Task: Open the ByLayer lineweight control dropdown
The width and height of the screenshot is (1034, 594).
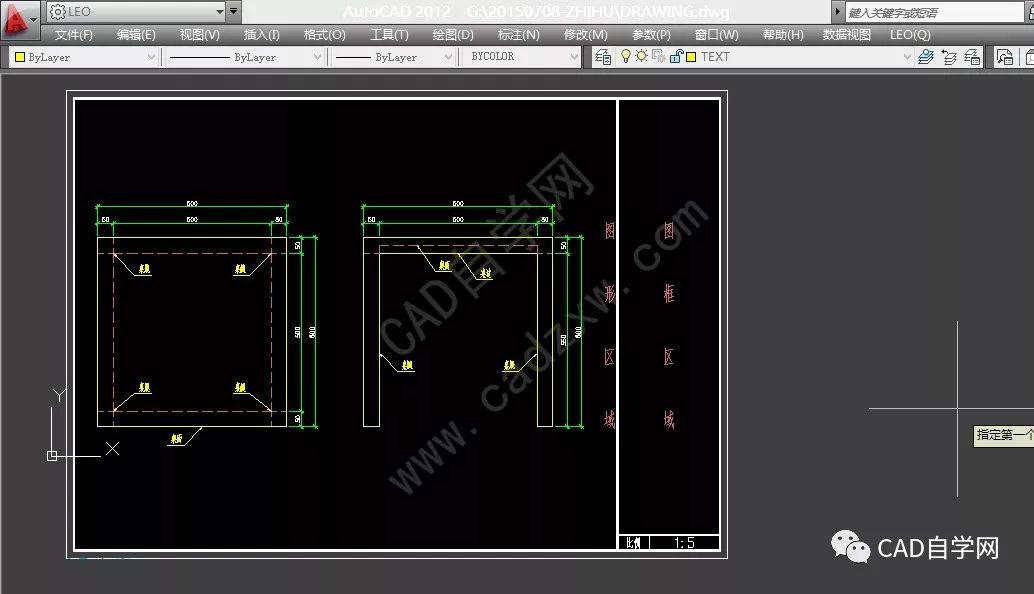Action: (x=394, y=57)
